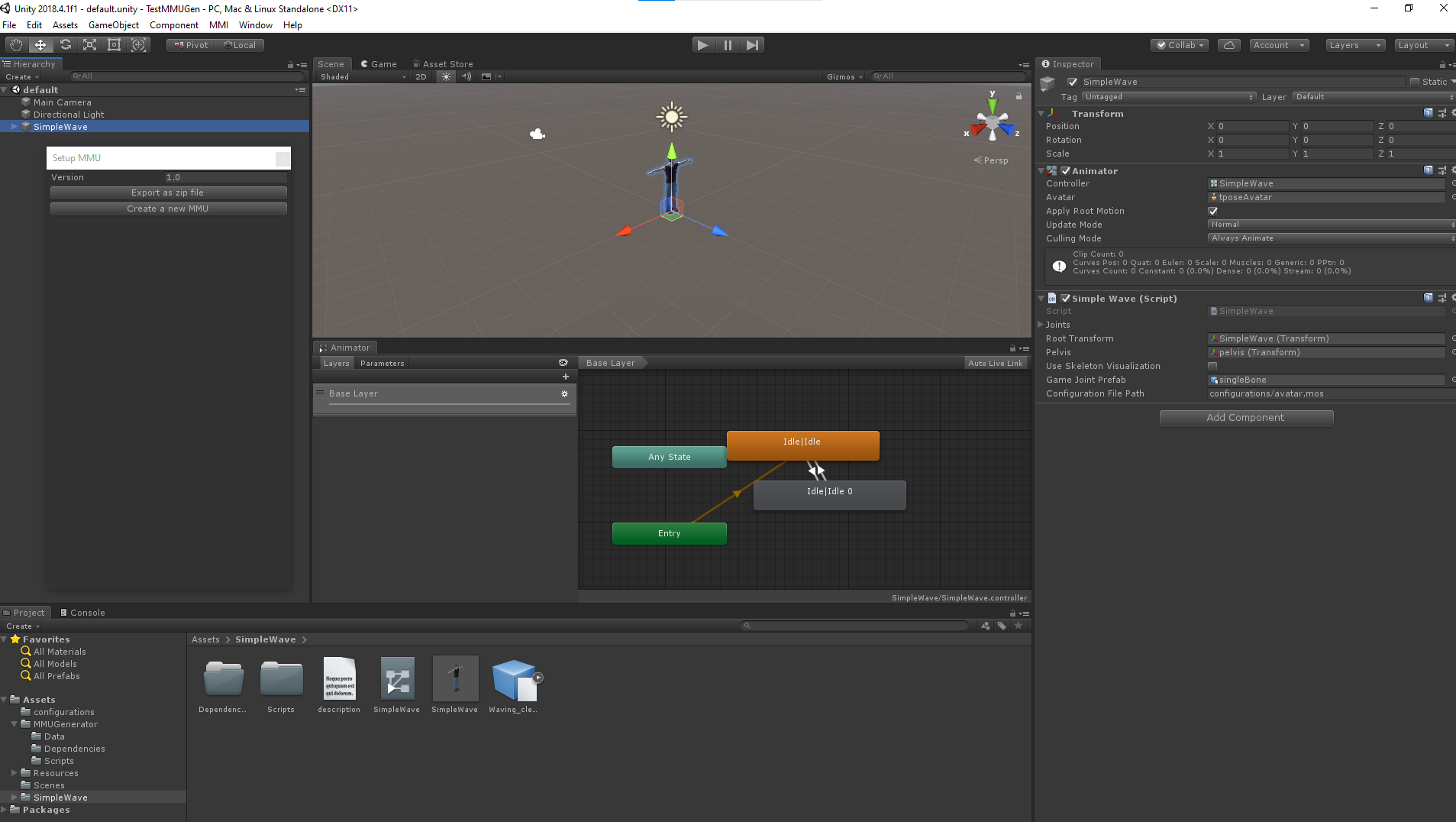The height and width of the screenshot is (822, 1456).
Task: Select the Main Camera gizmo
Action: point(538,134)
